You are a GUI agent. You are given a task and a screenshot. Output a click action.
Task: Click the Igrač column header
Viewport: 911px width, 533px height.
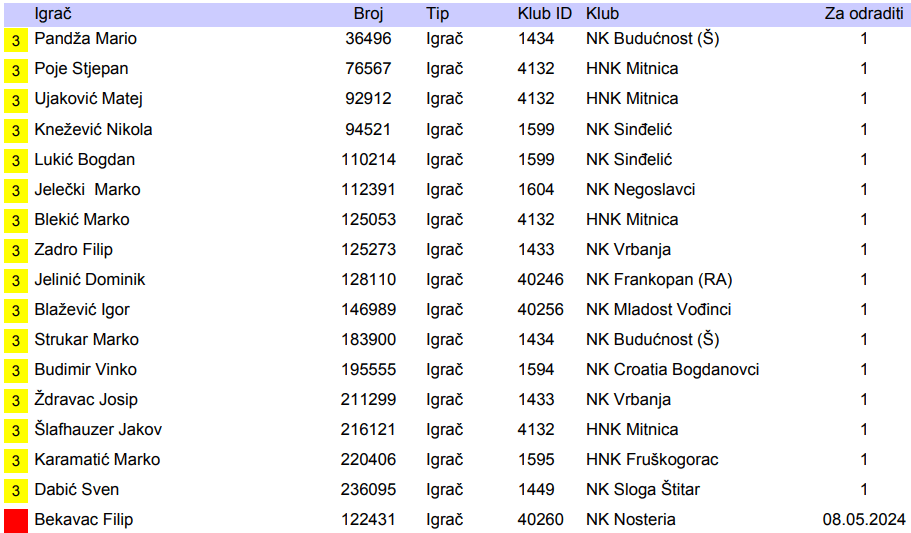coord(53,14)
